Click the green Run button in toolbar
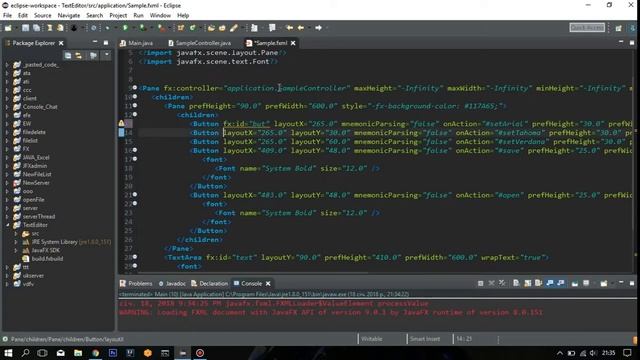640x360 pixels. (x=125, y=28)
